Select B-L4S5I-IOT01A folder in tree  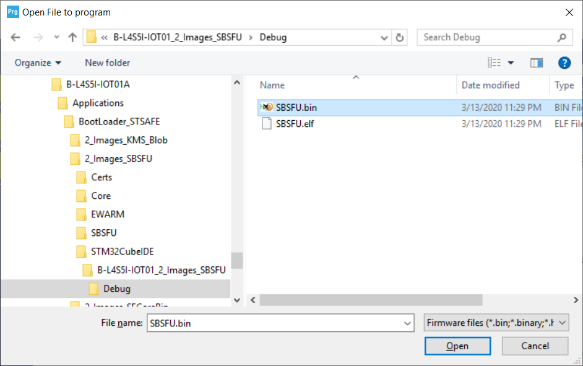(98, 84)
